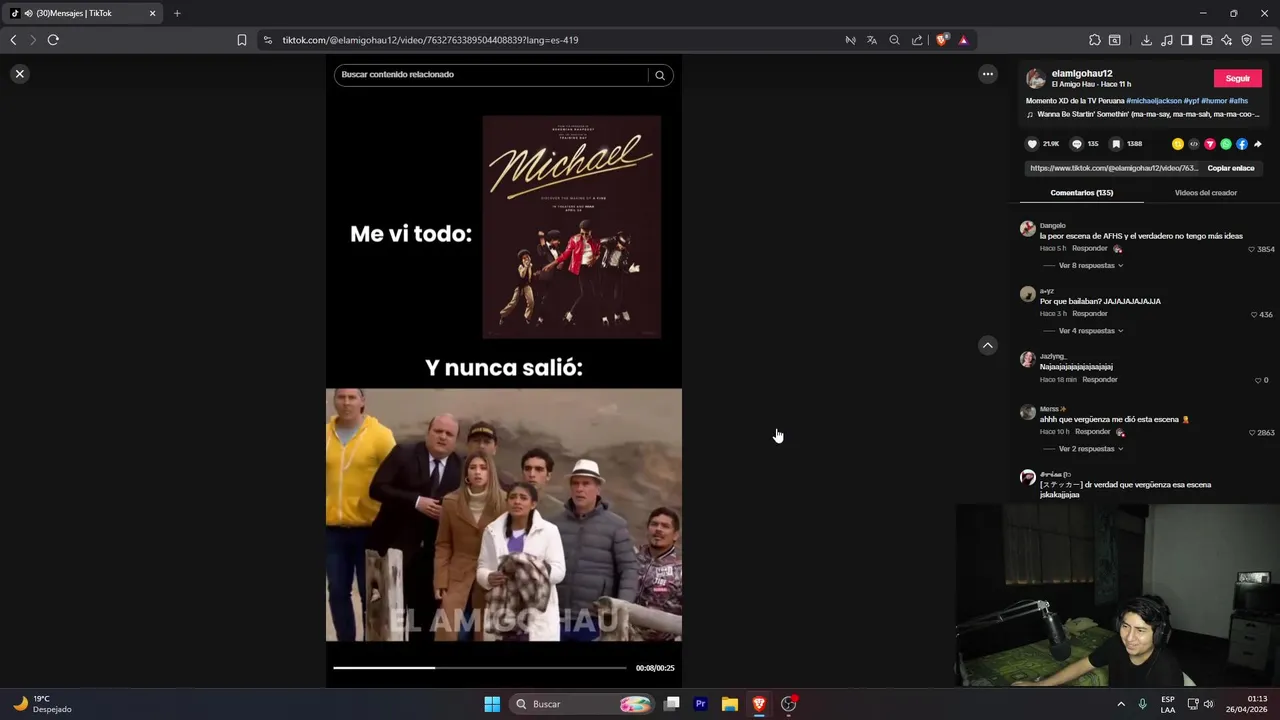Zoom out icon in address bar
This screenshot has height=720, width=1280.
(895, 40)
